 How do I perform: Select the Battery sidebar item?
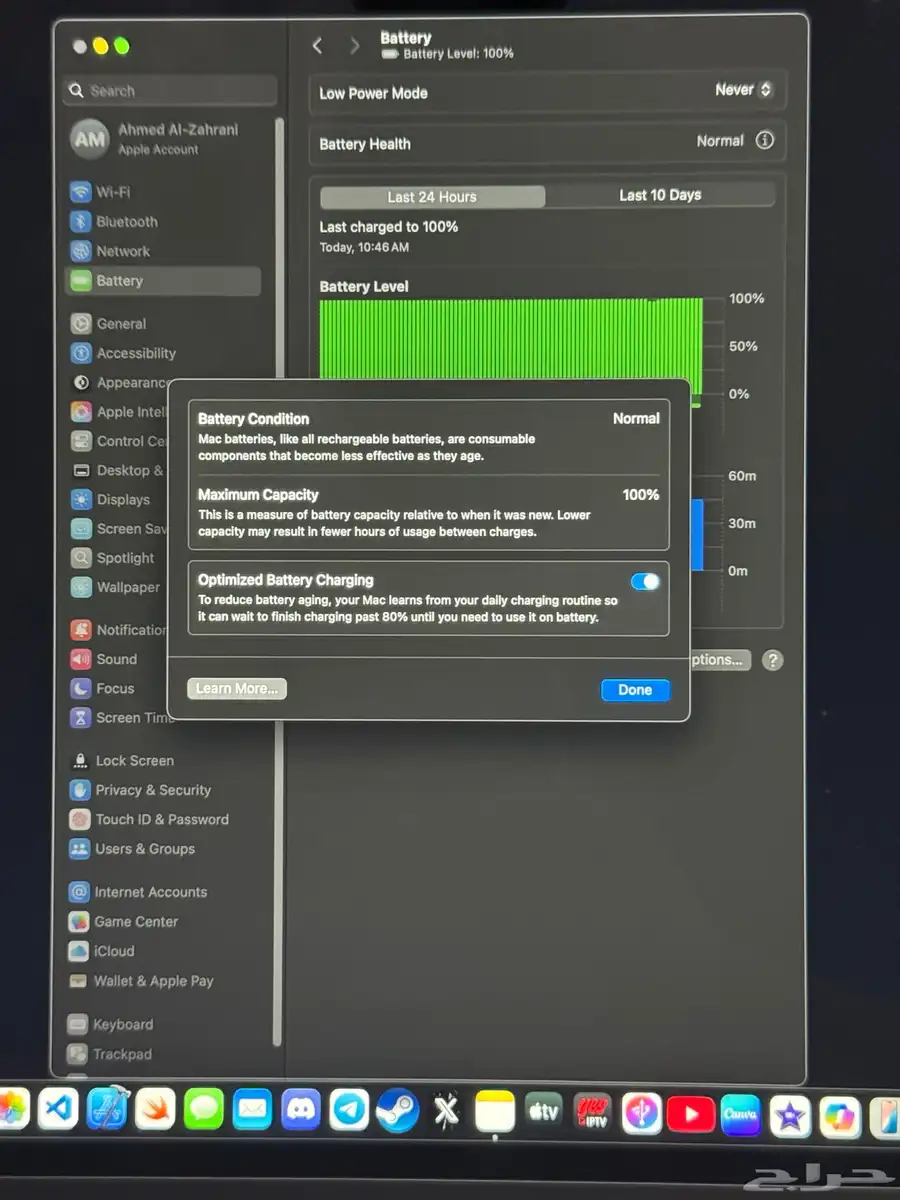[163, 281]
